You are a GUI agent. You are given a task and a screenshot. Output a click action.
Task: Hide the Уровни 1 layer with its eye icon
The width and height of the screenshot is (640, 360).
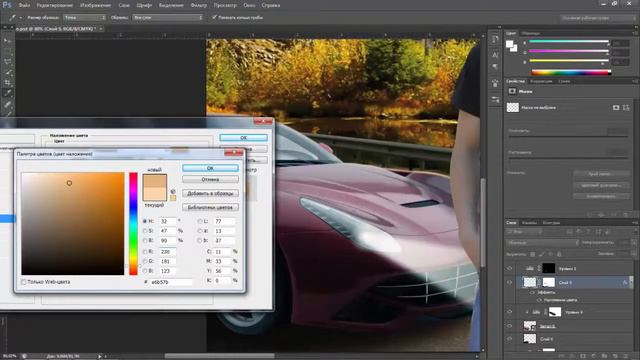tap(509, 268)
